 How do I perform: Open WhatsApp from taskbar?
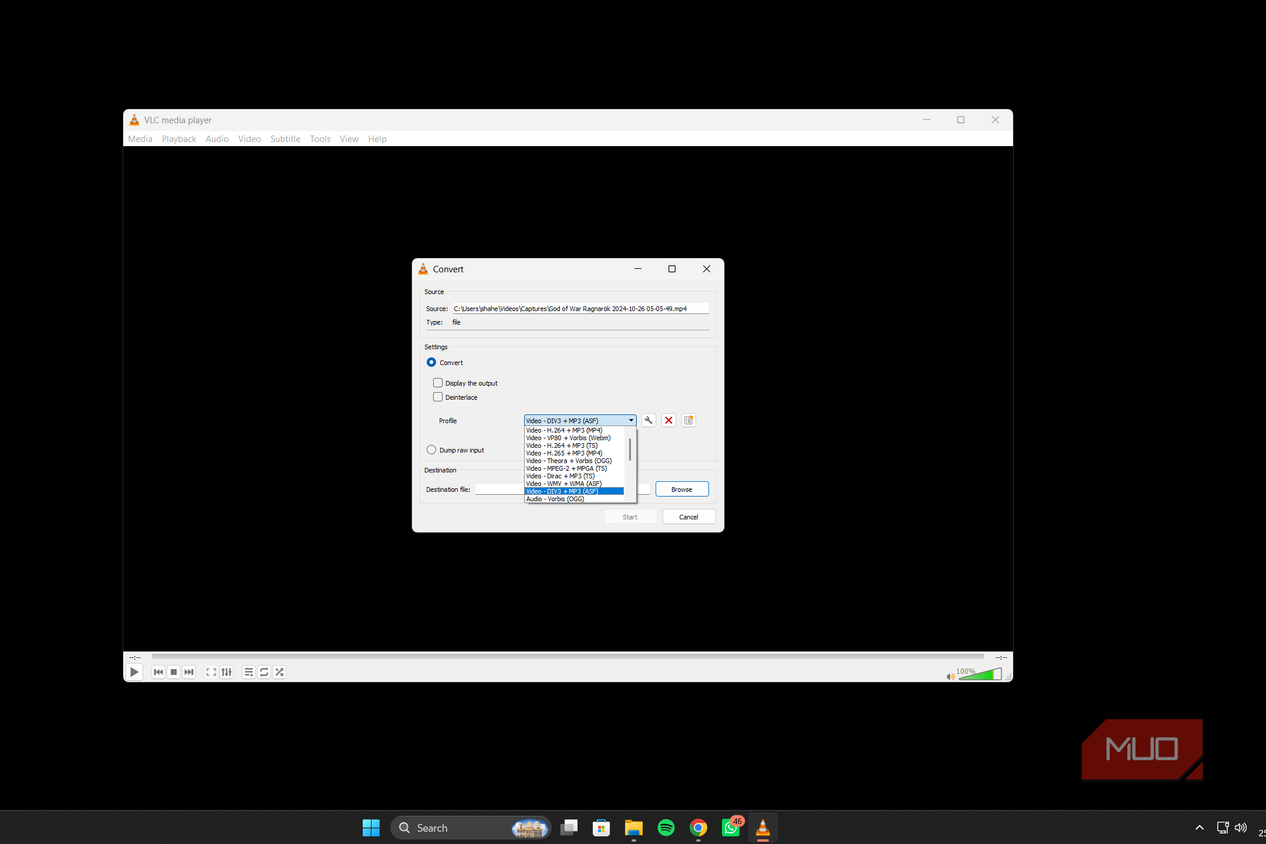[731, 828]
